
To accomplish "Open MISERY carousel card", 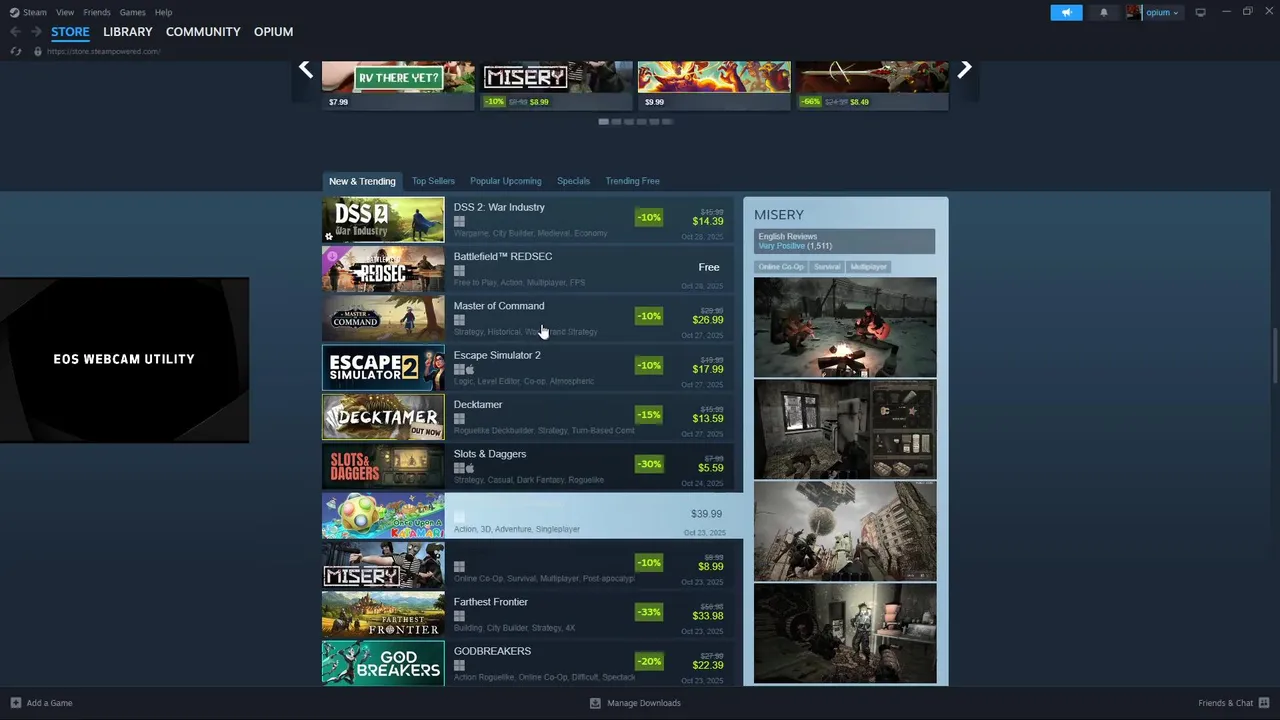I will tap(556, 85).
